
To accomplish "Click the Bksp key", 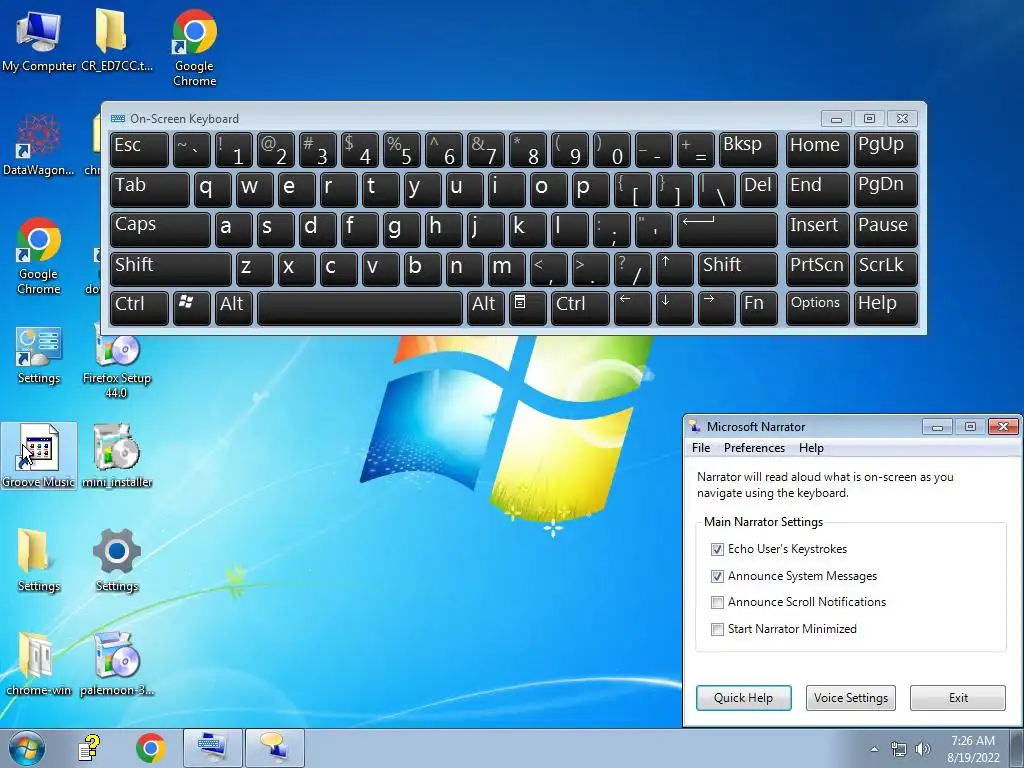I will pyautogui.click(x=748, y=150).
